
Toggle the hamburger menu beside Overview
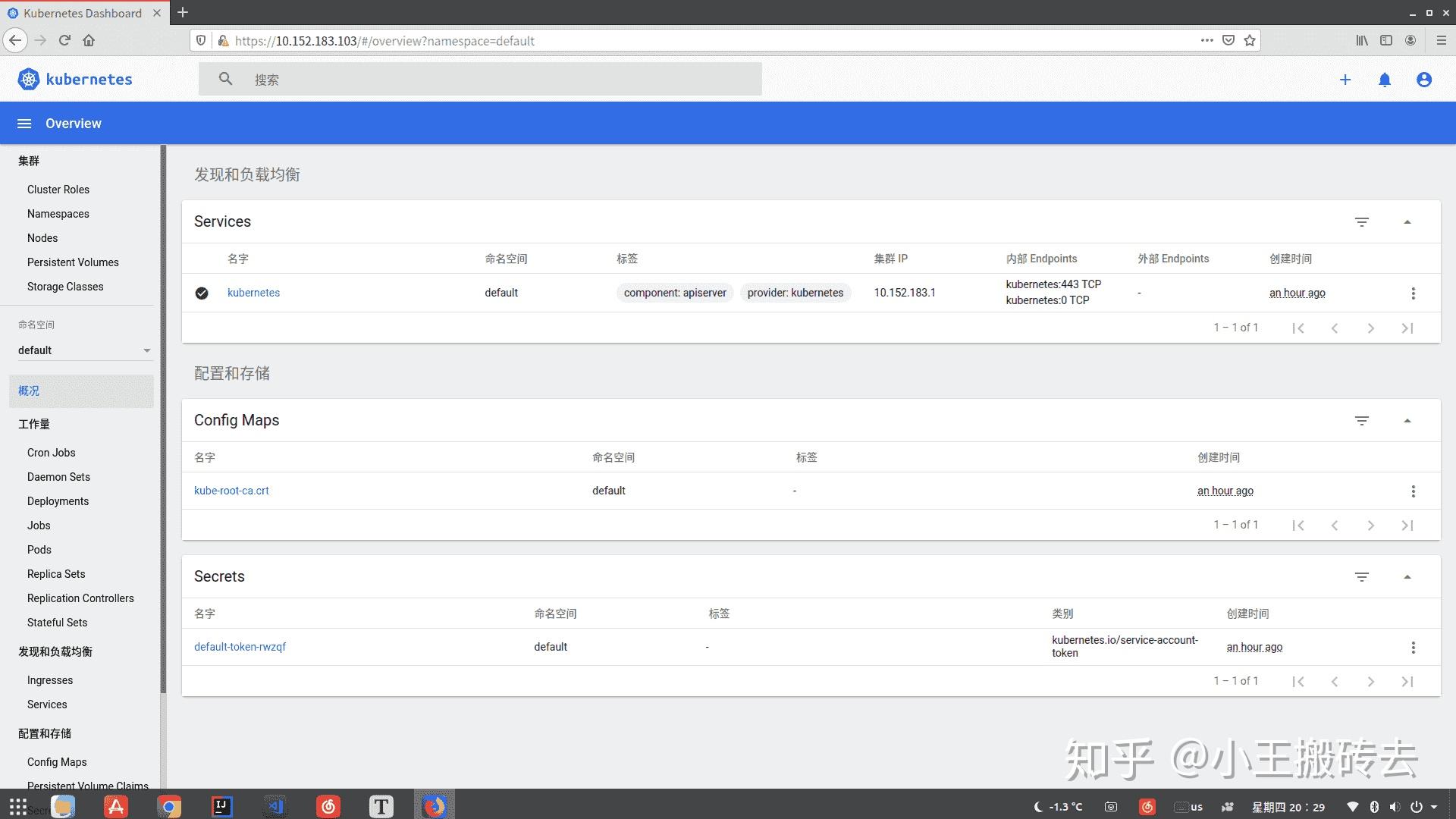[24, 124]
